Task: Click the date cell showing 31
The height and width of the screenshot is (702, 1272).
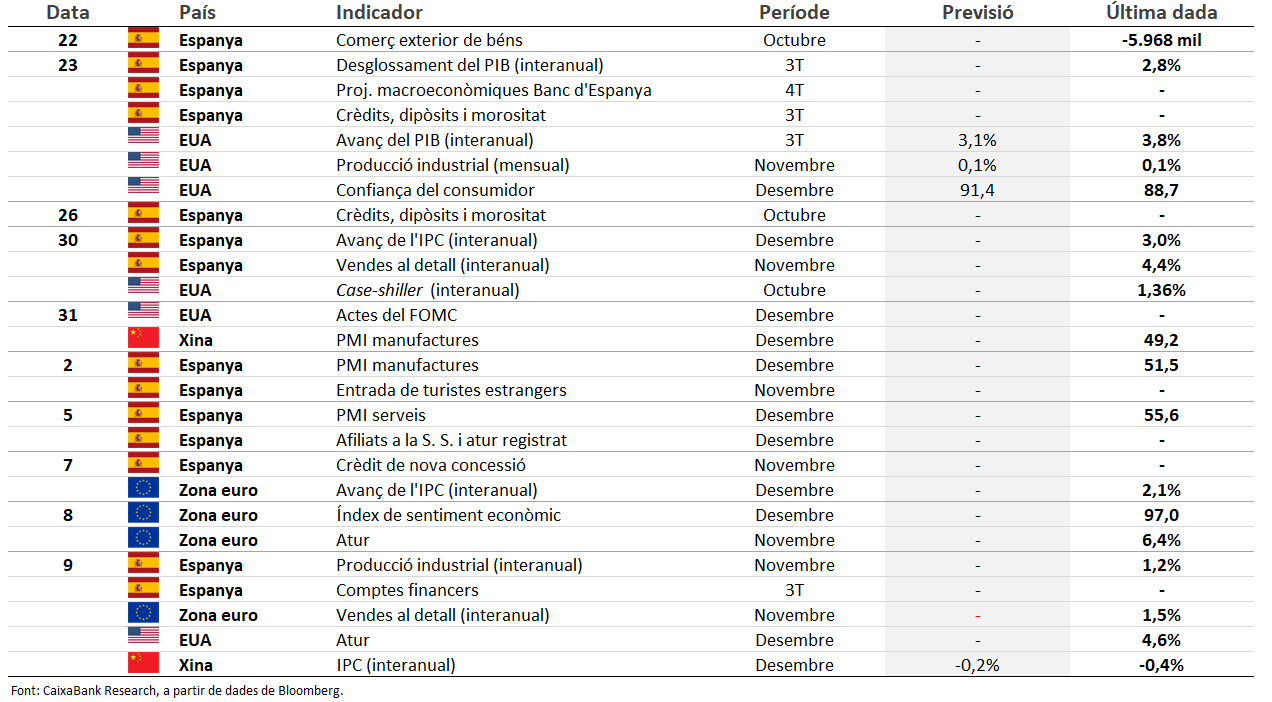Action: (x=68, y=315)
